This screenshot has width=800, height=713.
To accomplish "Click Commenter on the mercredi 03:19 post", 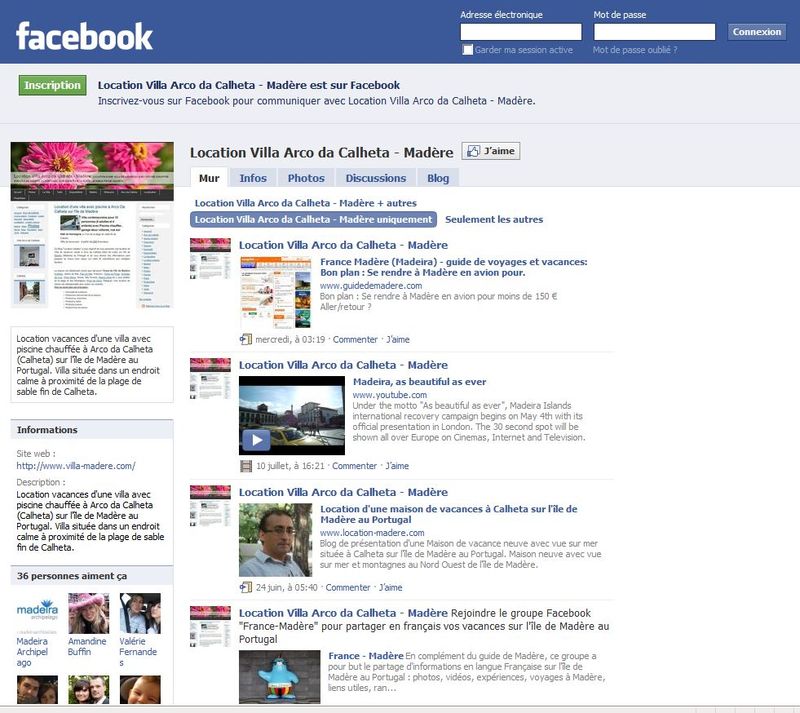I will pos(355,339).
